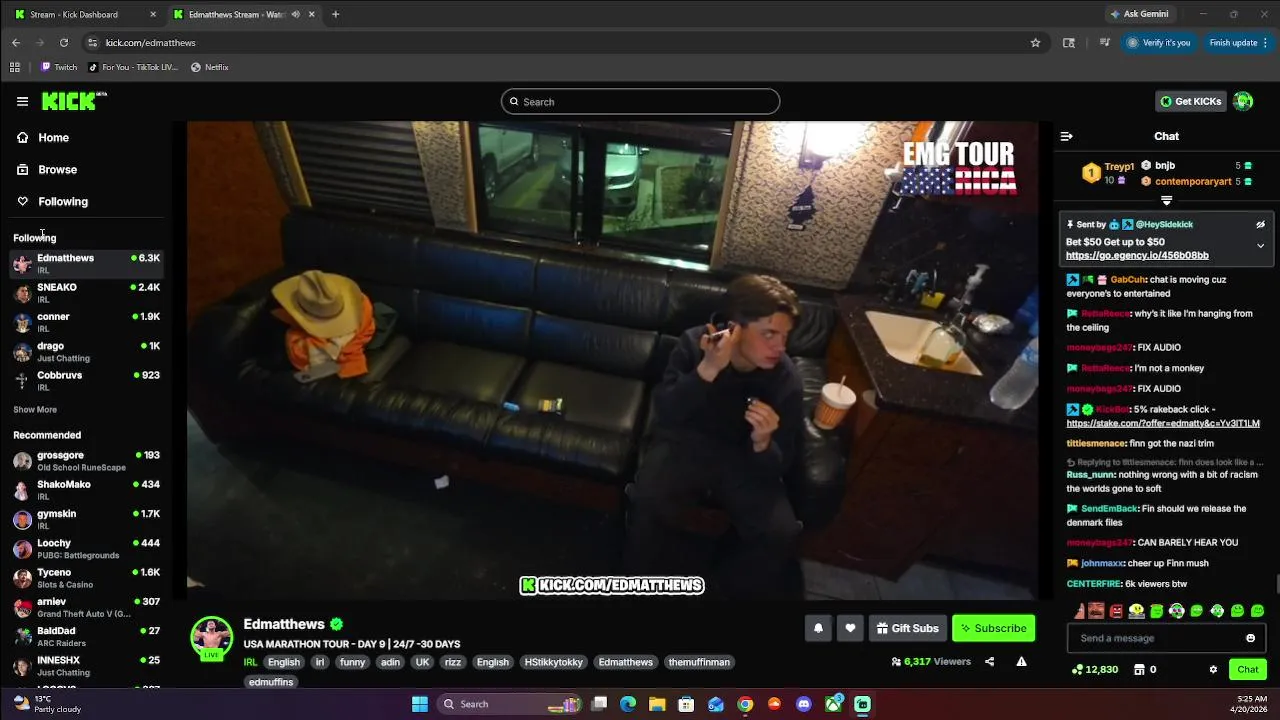Open the Twitch bookmark
This screenshot has height=720, width=1280.
click(x=59, y=67)
